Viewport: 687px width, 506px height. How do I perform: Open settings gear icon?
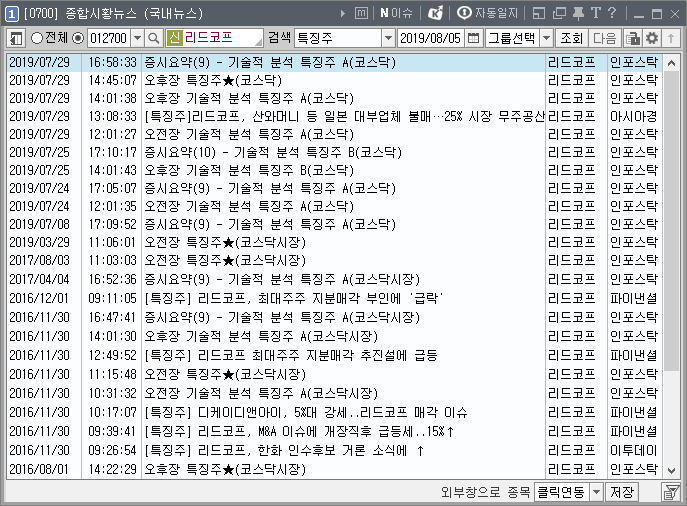[652, 39]
